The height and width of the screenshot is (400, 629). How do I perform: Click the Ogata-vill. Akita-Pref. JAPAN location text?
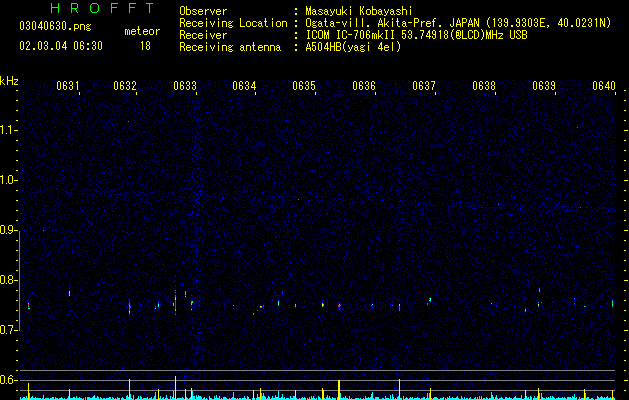458,23
